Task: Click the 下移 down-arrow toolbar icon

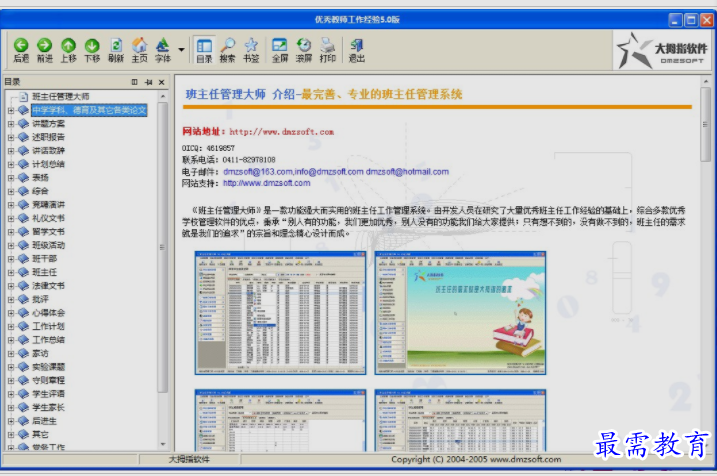Action: pos(92,50)
